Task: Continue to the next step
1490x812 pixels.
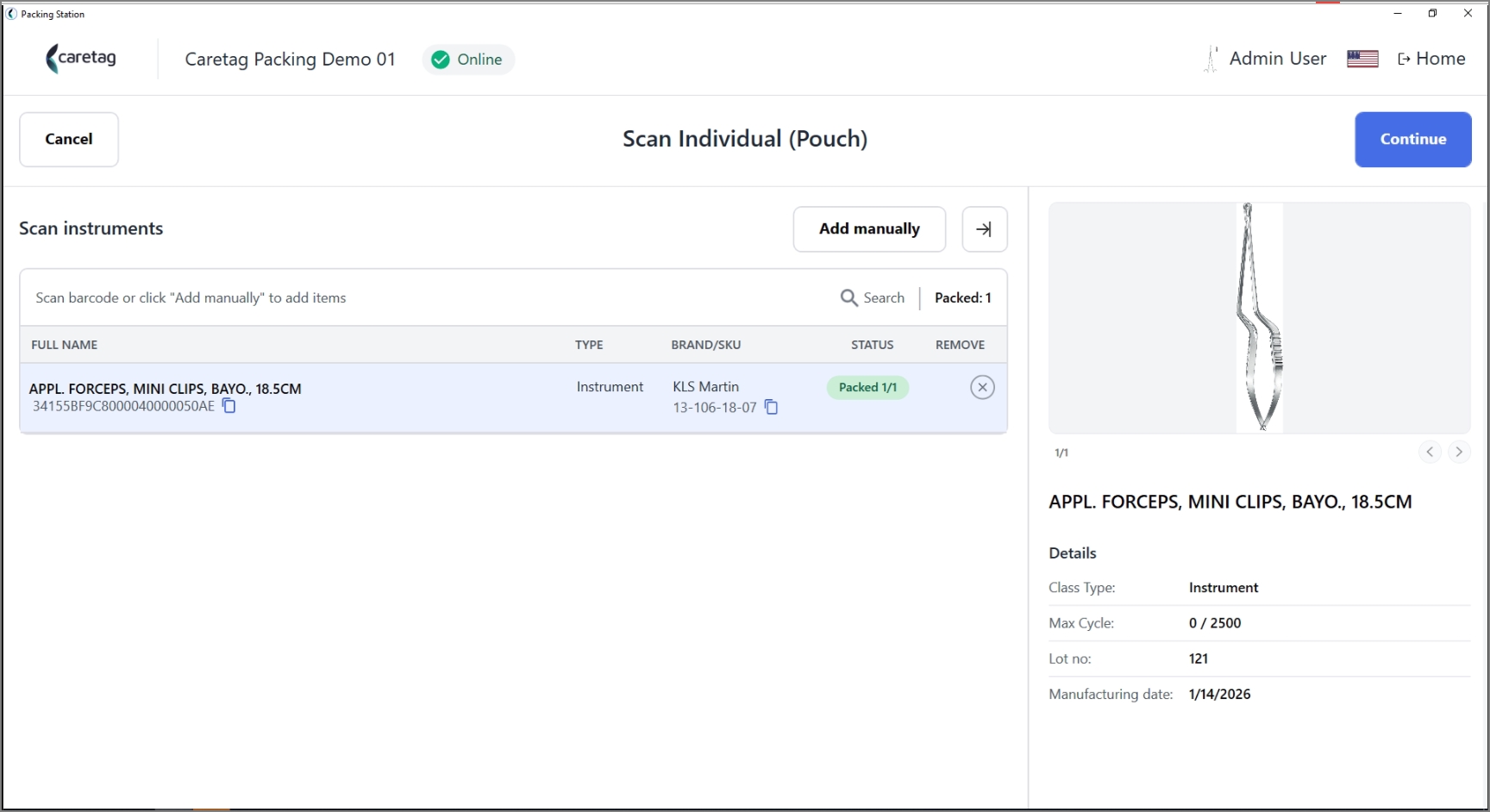Action: point(1412,139)
